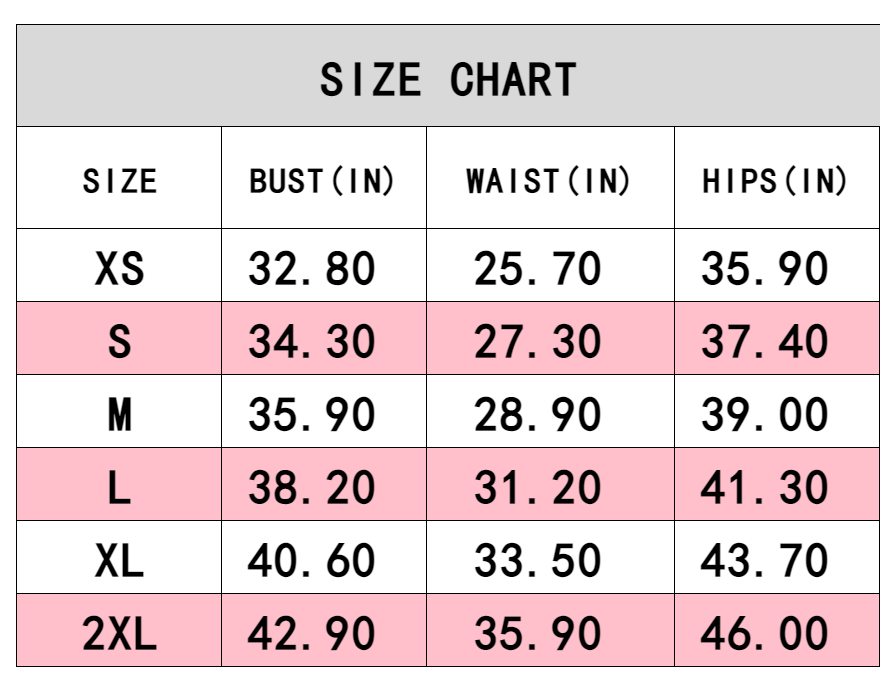The width and height of the screenshot is (896, 683).
Task: Select the L hips value 41.30
Action: [x=765, y=487]
